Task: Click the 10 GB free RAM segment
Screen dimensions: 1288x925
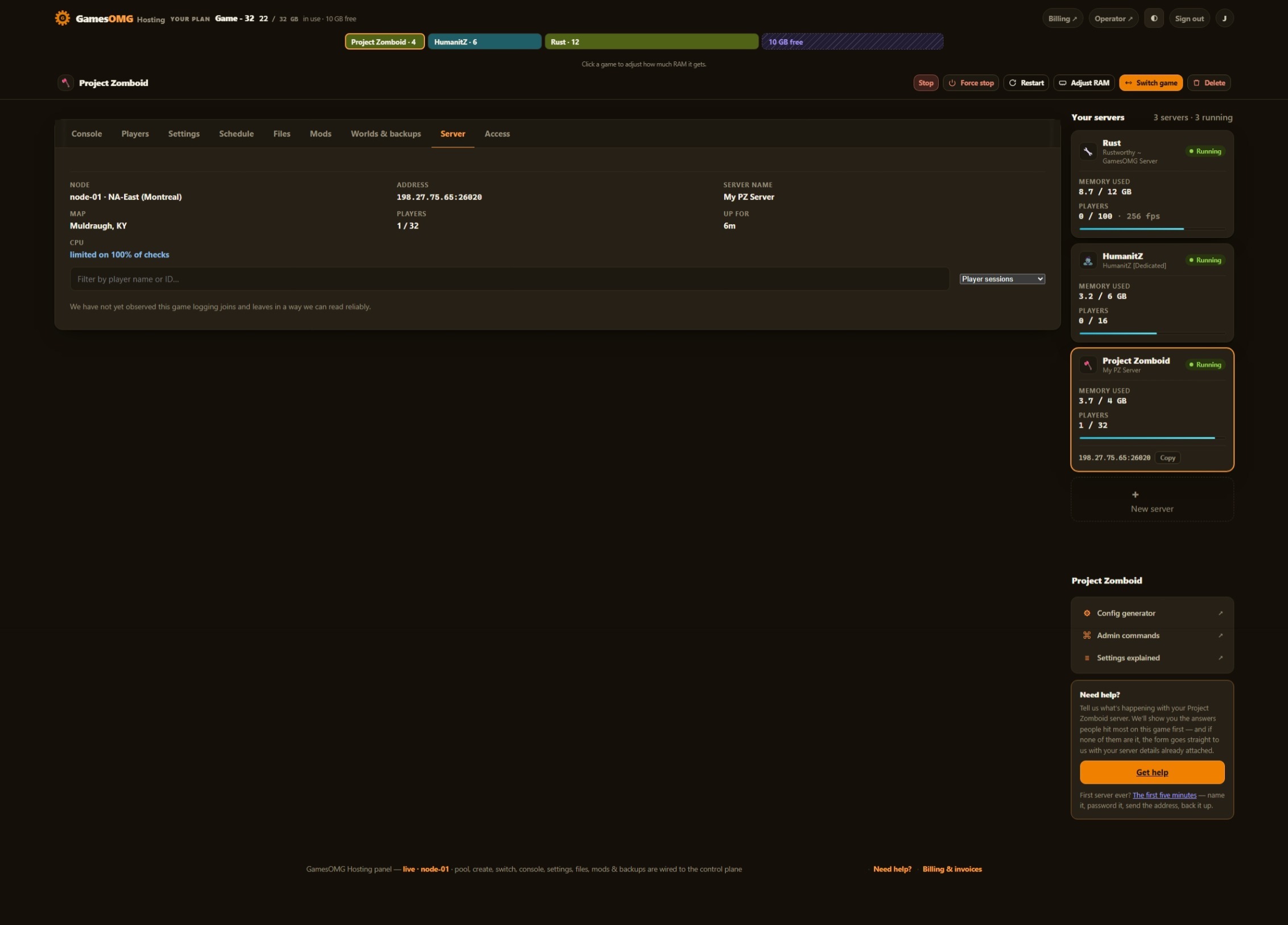Action: point(852,42)
